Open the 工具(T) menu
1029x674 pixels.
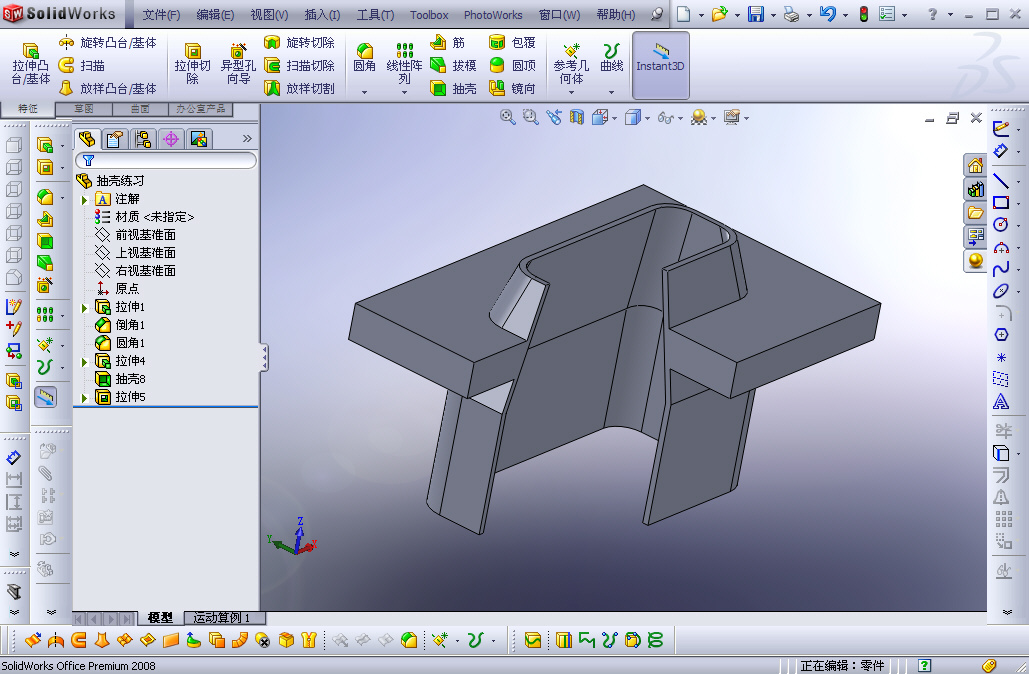pos(375,14)
